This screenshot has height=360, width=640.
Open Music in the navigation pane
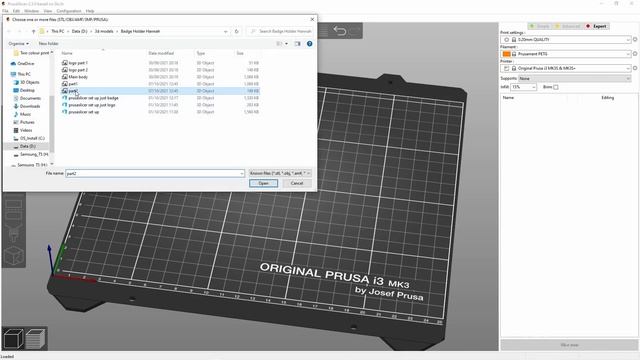[25, 114]
